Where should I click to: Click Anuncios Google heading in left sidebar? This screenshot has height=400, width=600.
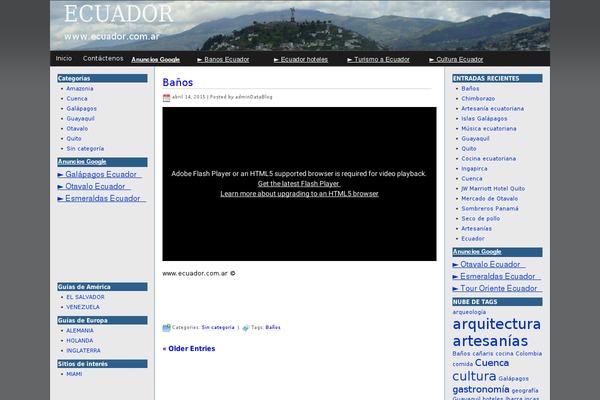pyautogui.click(x=82, y=162)
